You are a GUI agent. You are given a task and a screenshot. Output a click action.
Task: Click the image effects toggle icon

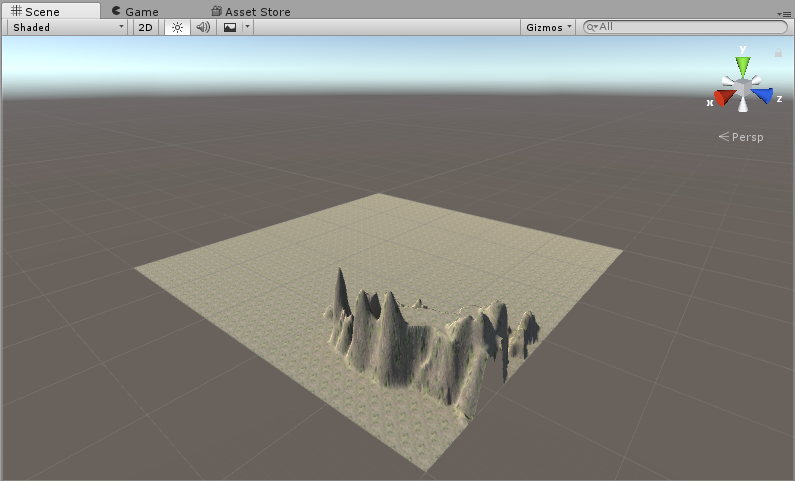tap(230, 27)
